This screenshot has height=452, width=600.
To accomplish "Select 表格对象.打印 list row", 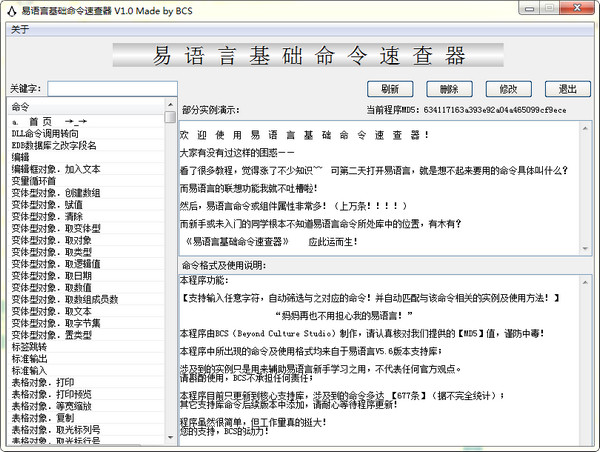I will pos(86,382).
